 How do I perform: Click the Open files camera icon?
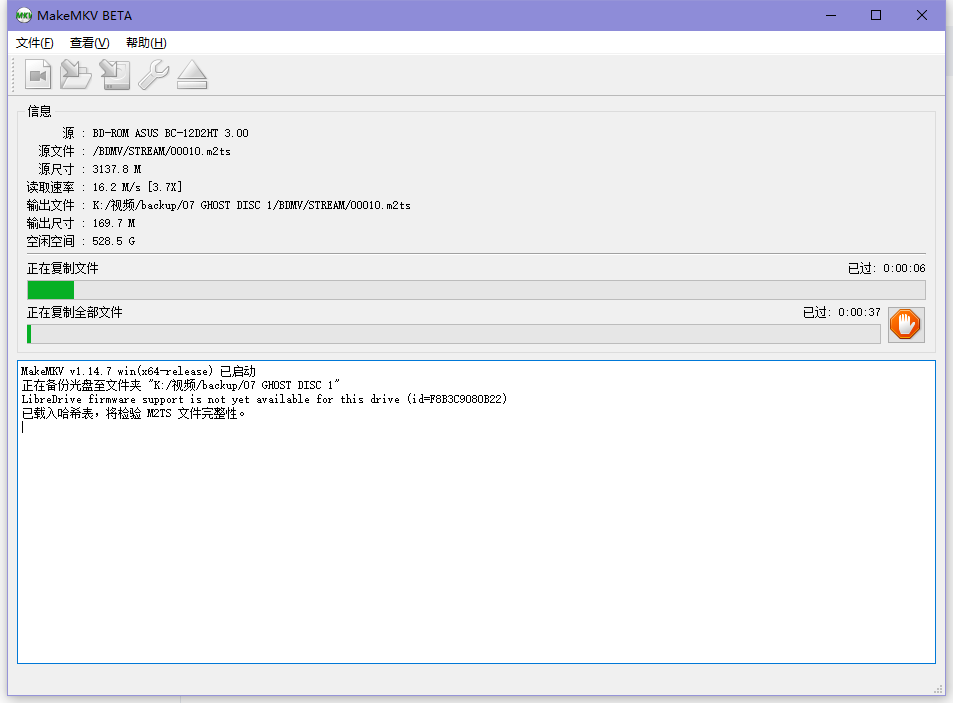[x=38, y=75]
